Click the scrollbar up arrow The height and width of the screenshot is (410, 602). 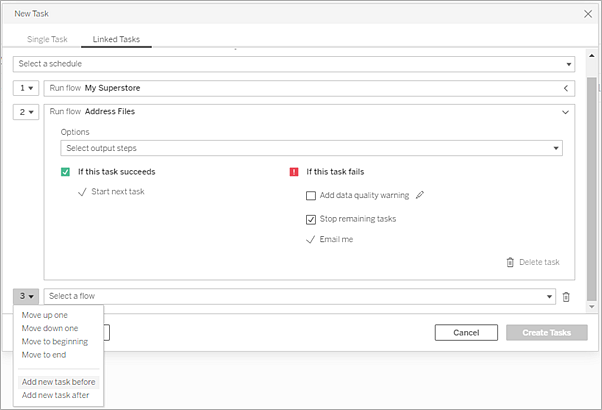[x=592, y=56]
